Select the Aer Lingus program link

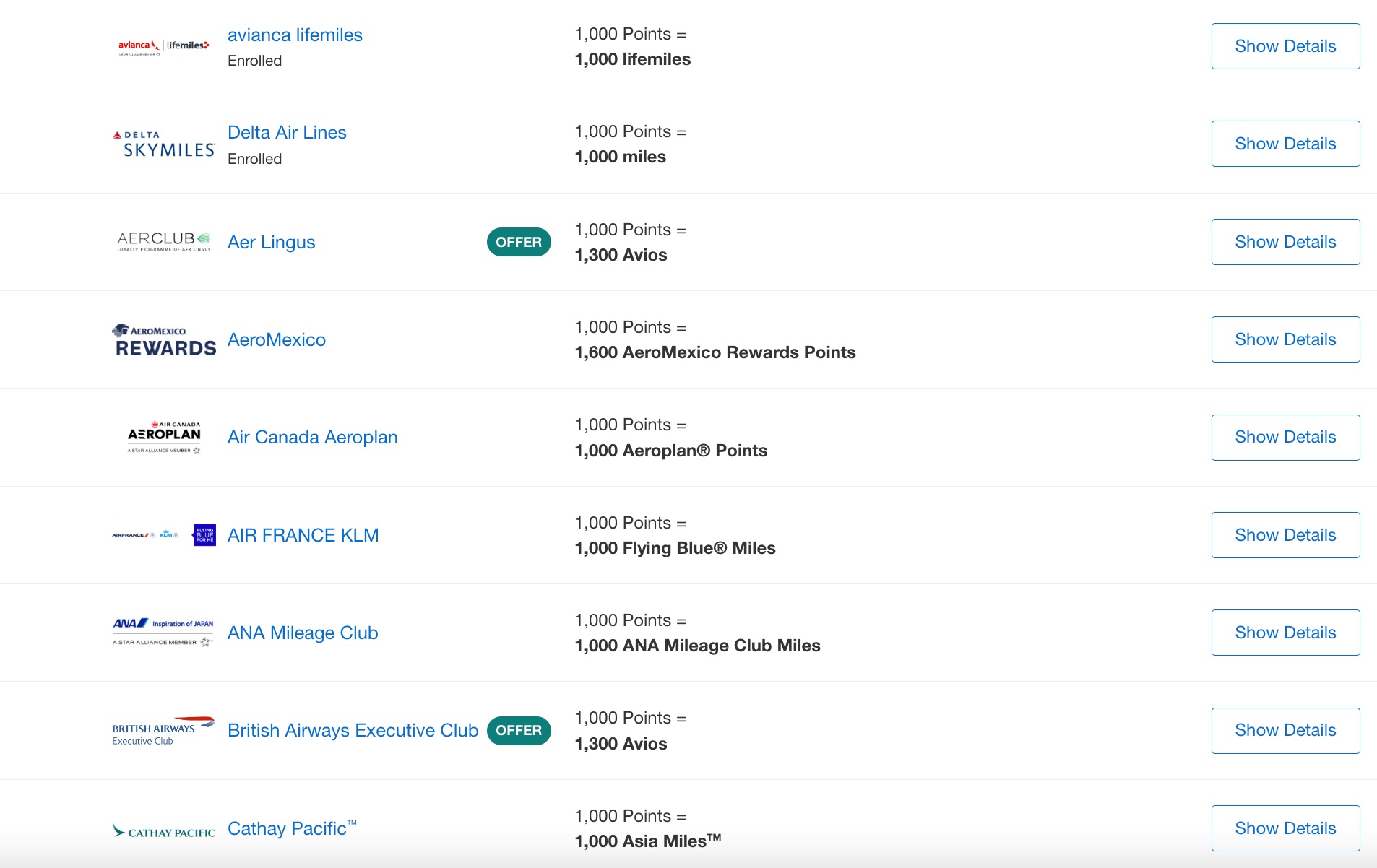coord(270,242)
